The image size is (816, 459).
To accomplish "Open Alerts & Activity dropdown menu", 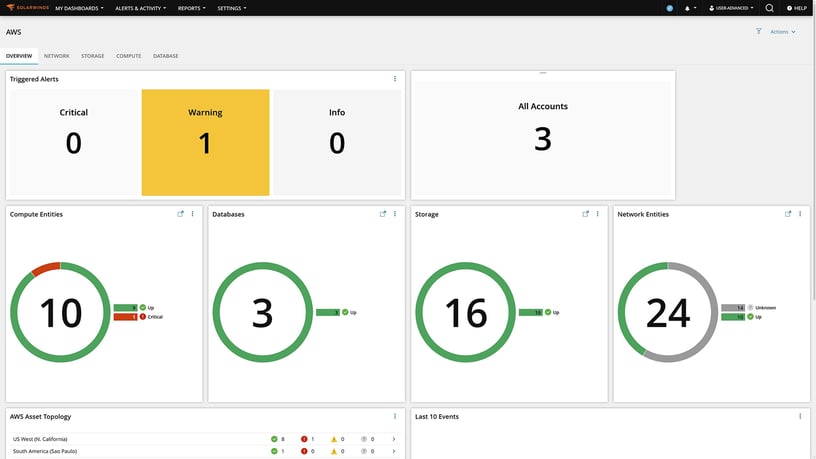I will pyautogui.click(x=141, y=8).
